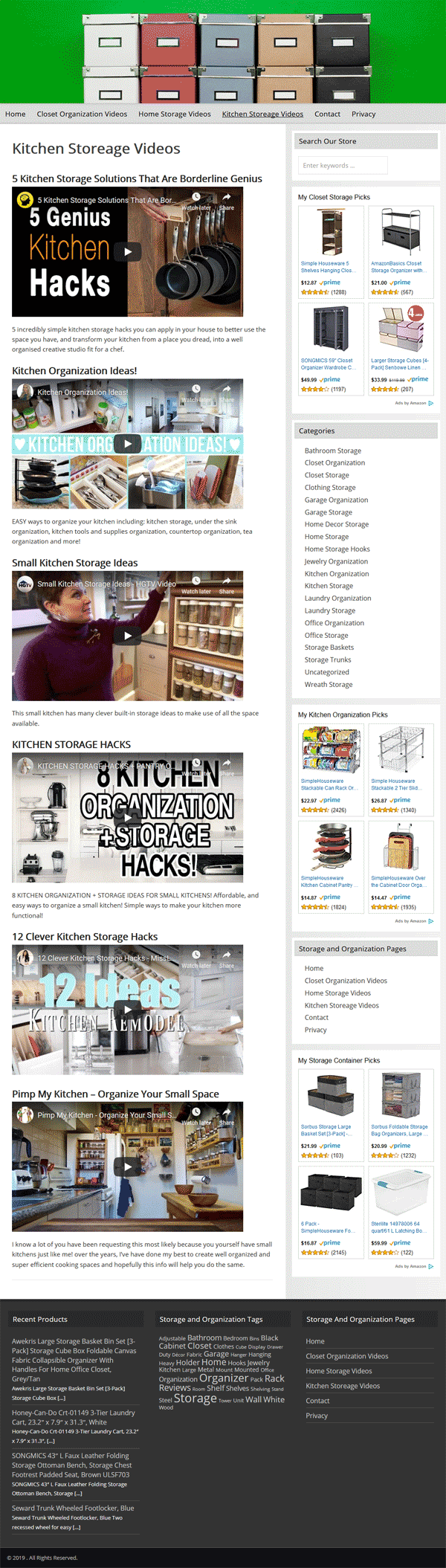
Task: Click Ads by Amazon icon under Closet Storage Picks
Action: (431, 403)
